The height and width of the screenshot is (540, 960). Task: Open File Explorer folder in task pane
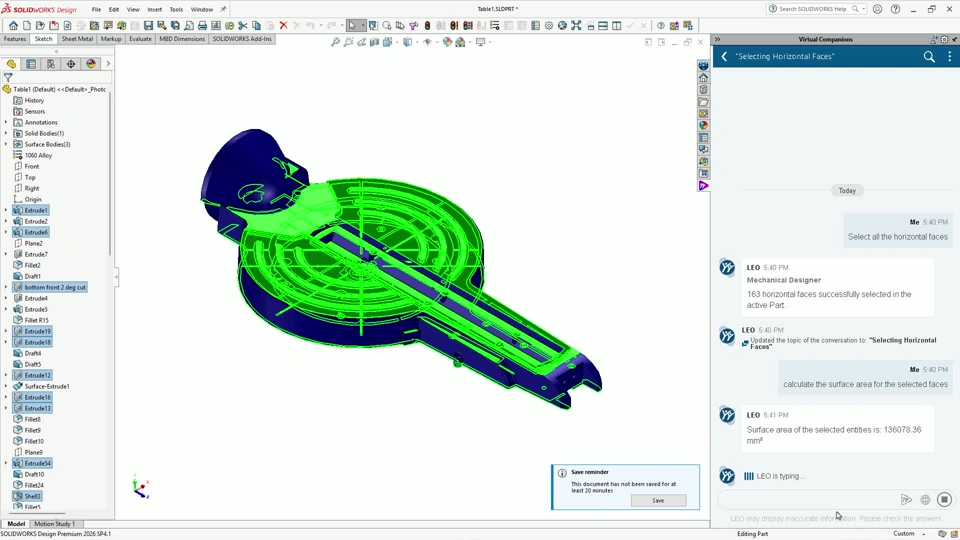coord(703,102)
